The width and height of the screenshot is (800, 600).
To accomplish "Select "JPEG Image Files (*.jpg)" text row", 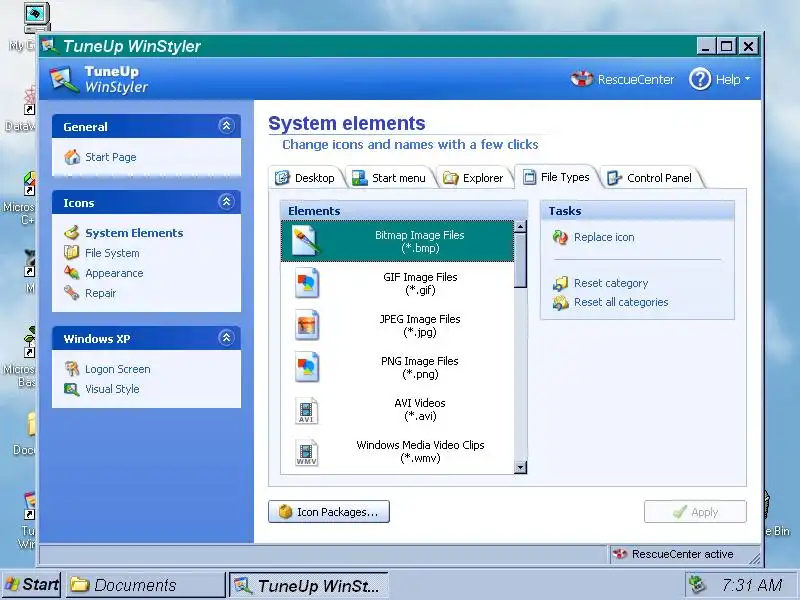I will 397,325.
